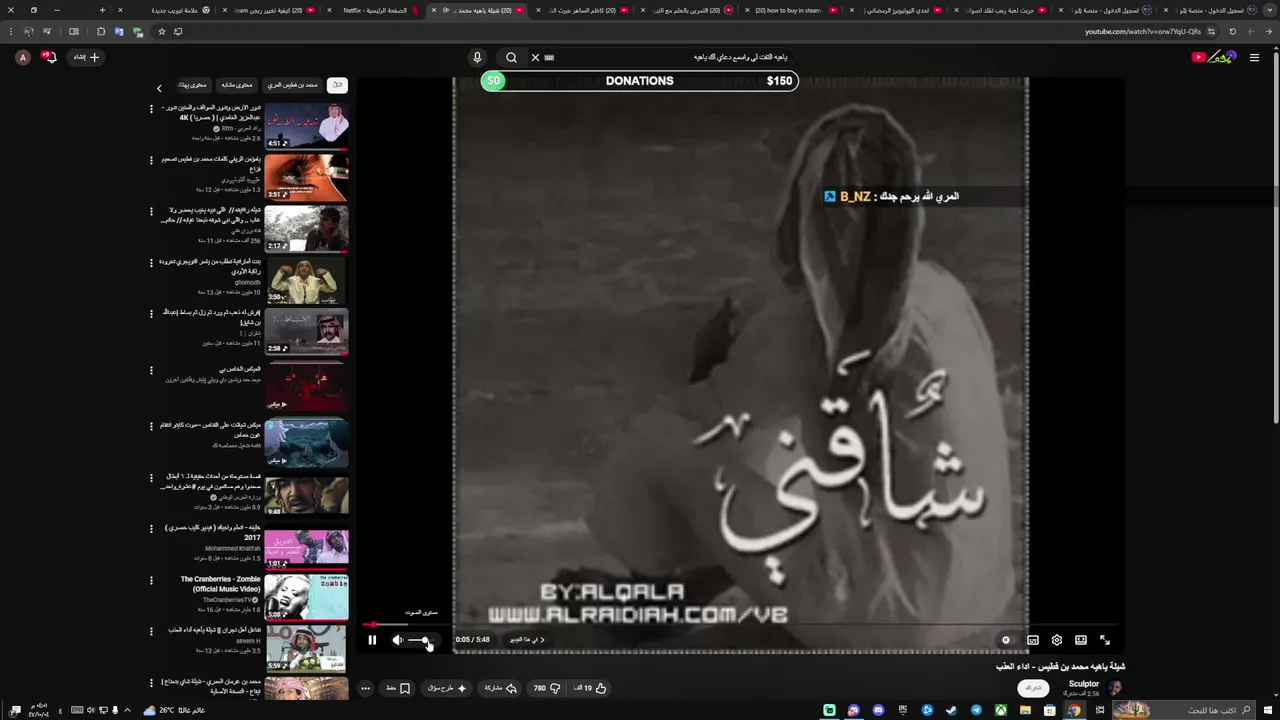This screenshot has width=1280, height=720.
Task: Open the player settings gear
Action: point(1057,640)
